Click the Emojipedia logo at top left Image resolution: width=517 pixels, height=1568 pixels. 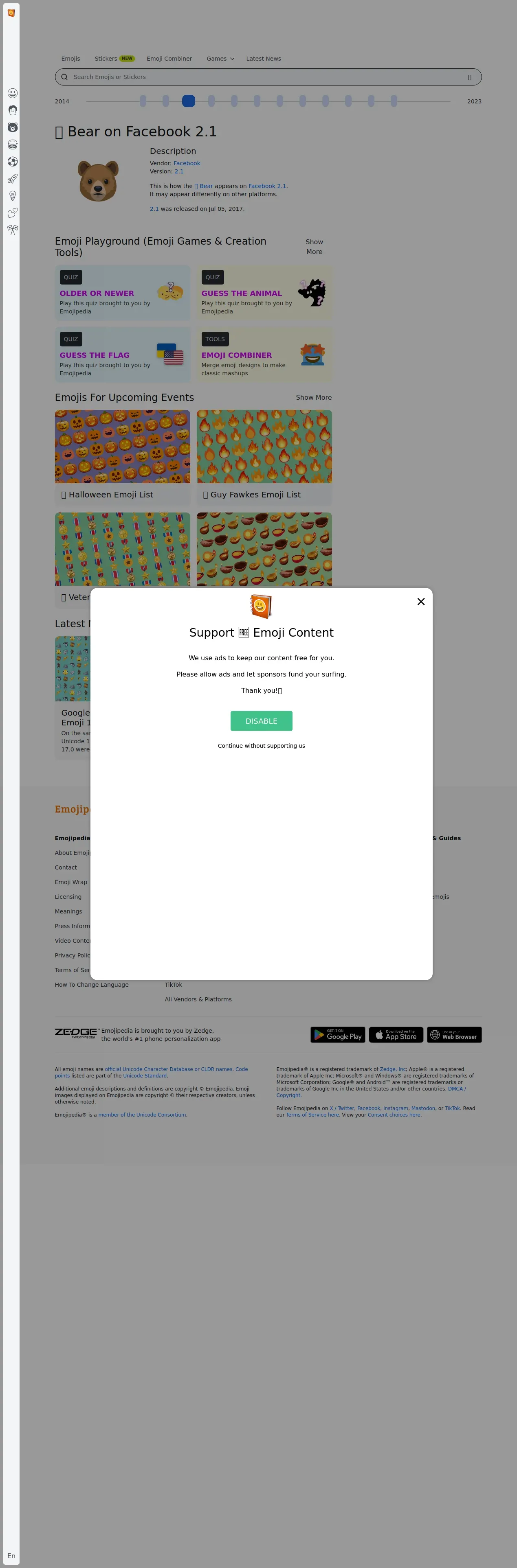tap(11, 13)
